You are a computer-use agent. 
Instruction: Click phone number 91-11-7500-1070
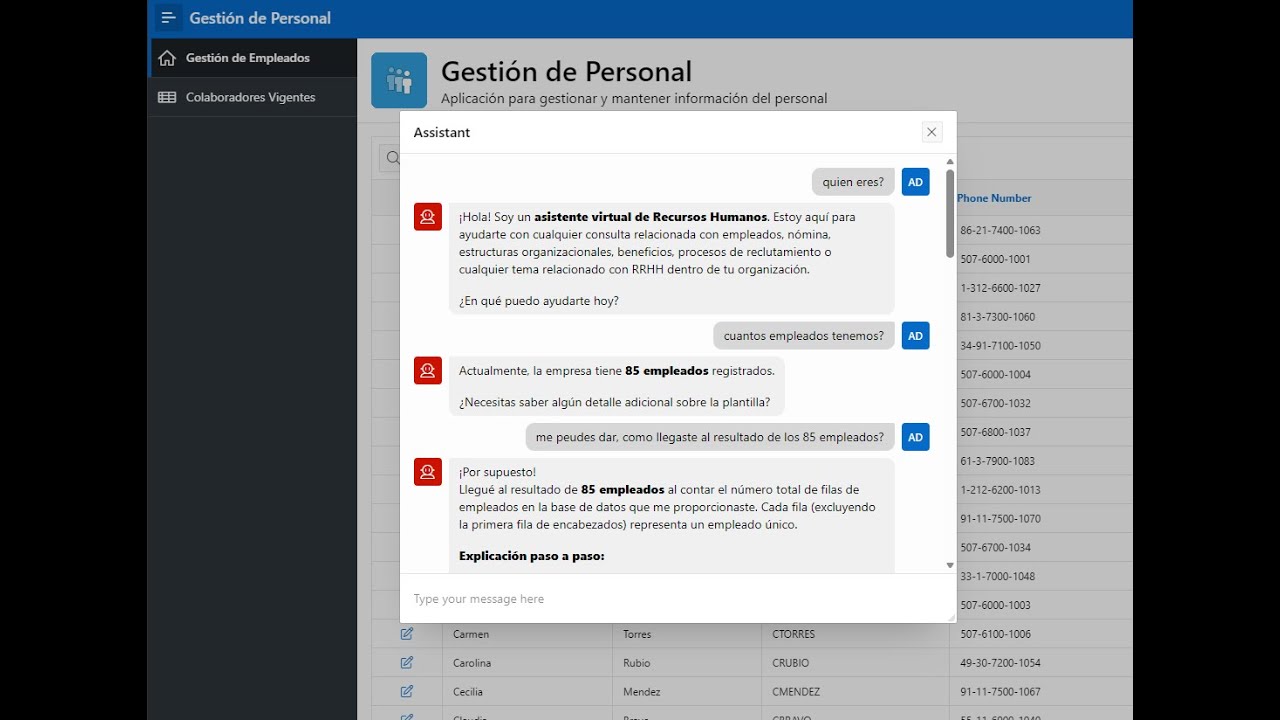tap(1000, 519)
